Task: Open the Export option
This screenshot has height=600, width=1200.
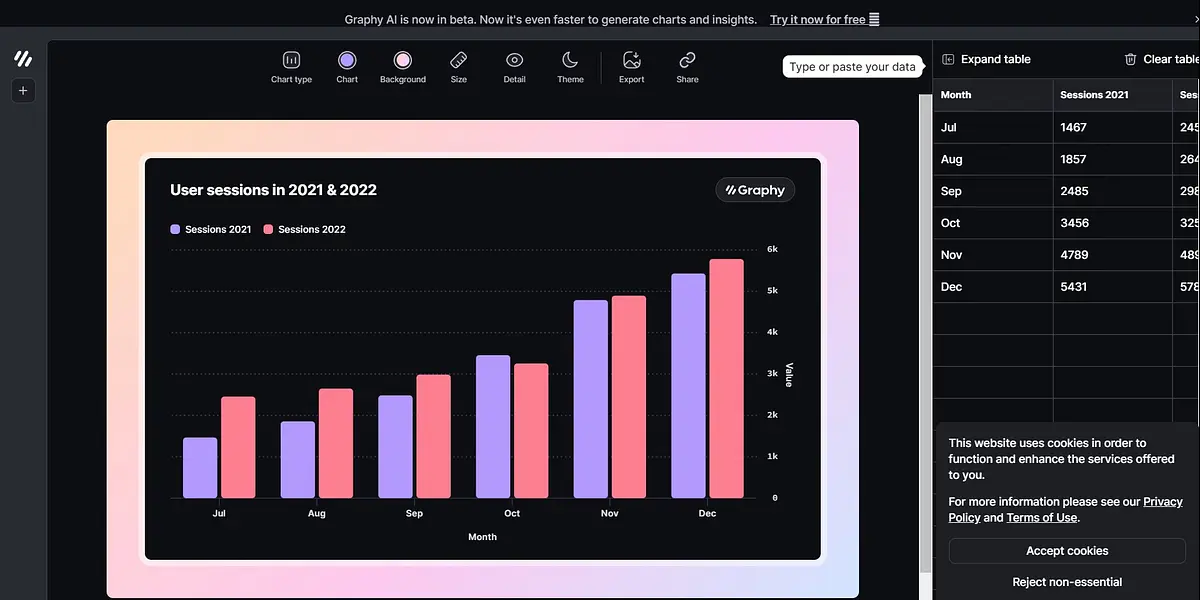Action: click(632, 67)
